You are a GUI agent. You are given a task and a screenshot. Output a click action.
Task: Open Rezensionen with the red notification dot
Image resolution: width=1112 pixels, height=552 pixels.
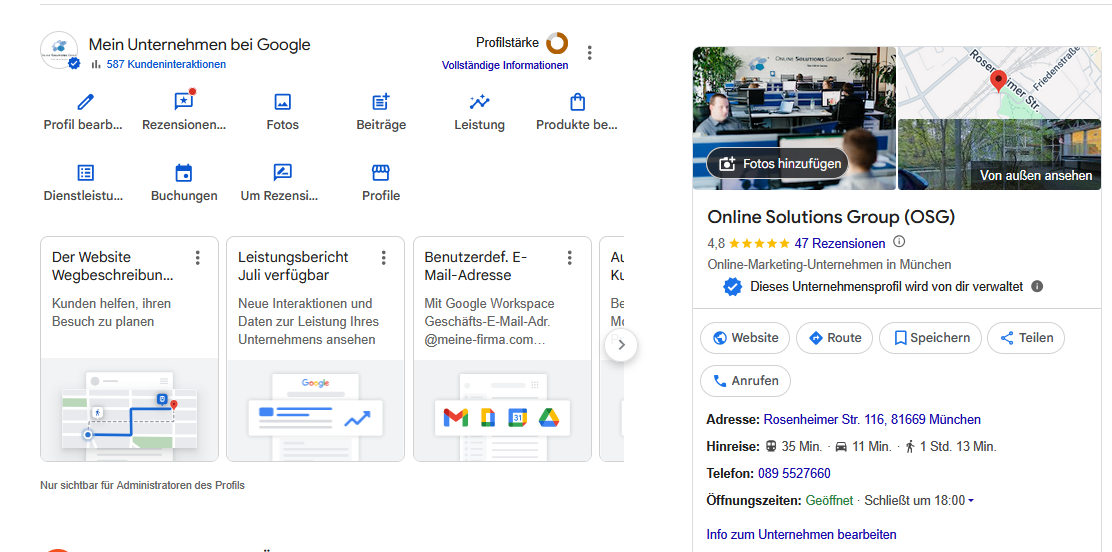pyautogui.click(x=184, y=101)
